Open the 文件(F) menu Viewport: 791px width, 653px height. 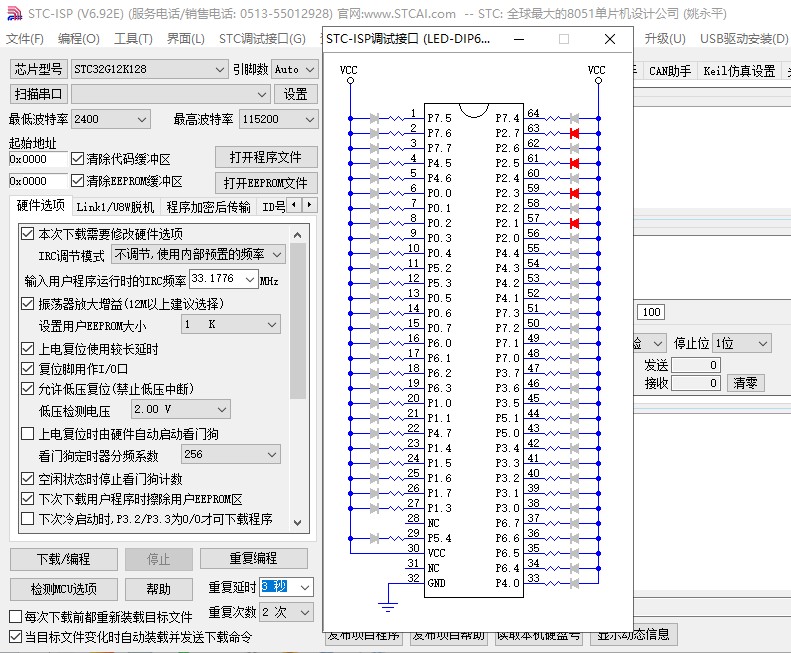[25, 39]
